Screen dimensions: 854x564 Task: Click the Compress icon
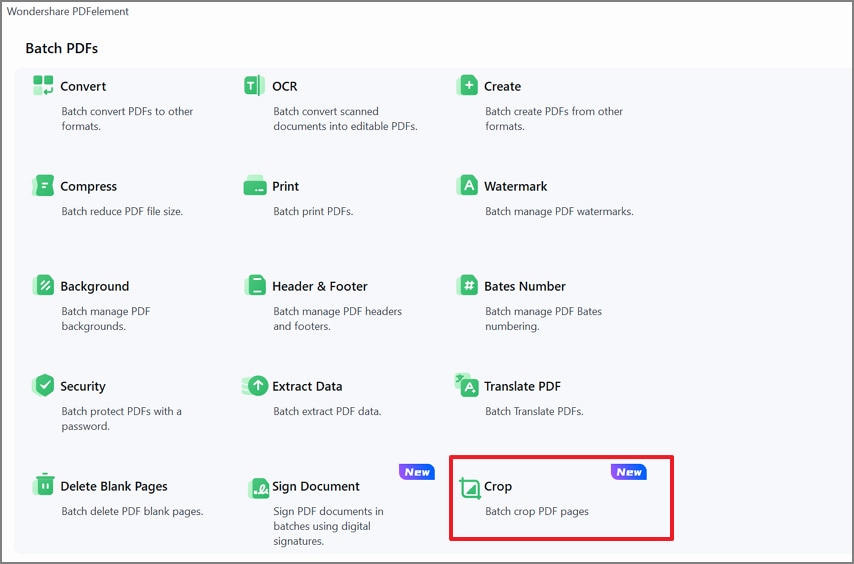point(43,186)
